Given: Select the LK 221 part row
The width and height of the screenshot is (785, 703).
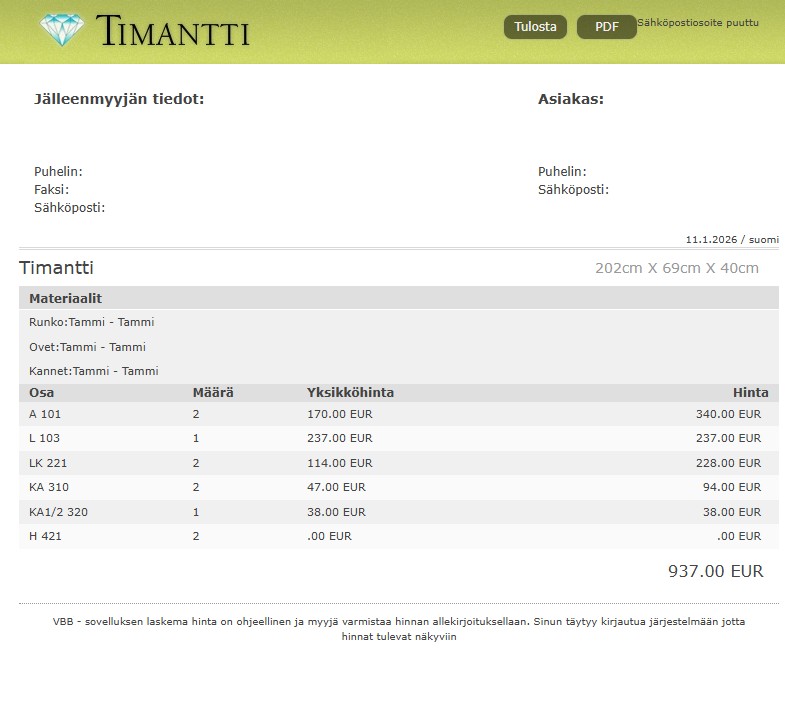Looking at the screenshot, I should pyautogui.click(x=398, y=463).
